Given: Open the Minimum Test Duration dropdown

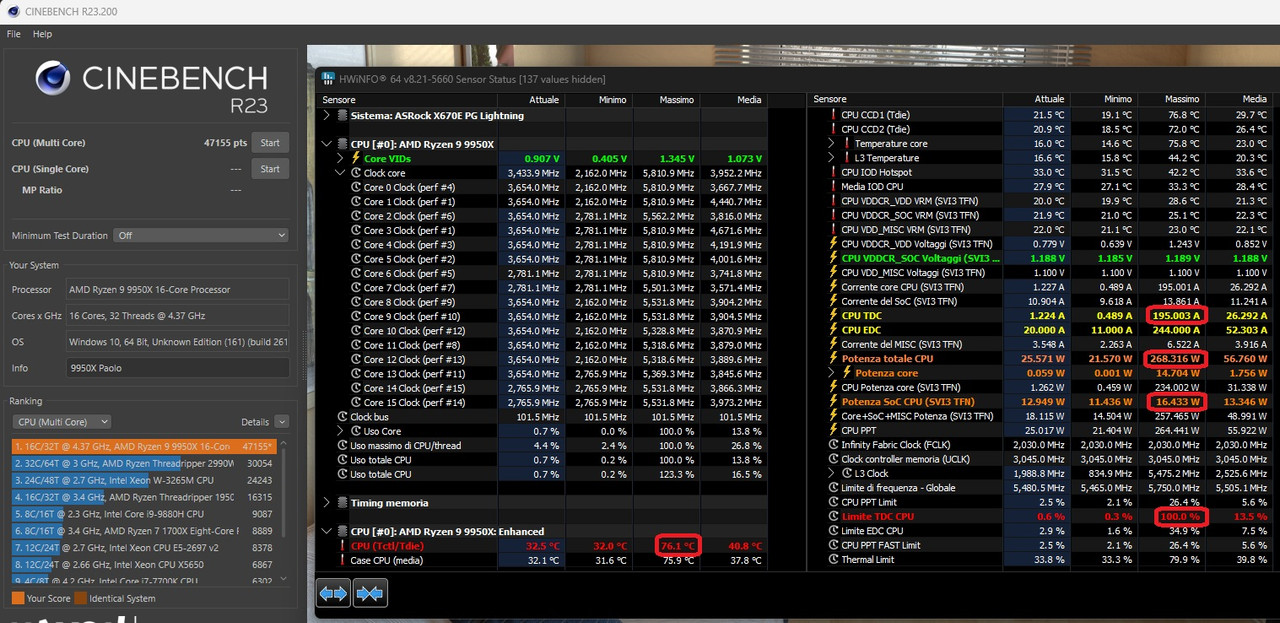Looking at the screenshot, I should click(202, 235).
